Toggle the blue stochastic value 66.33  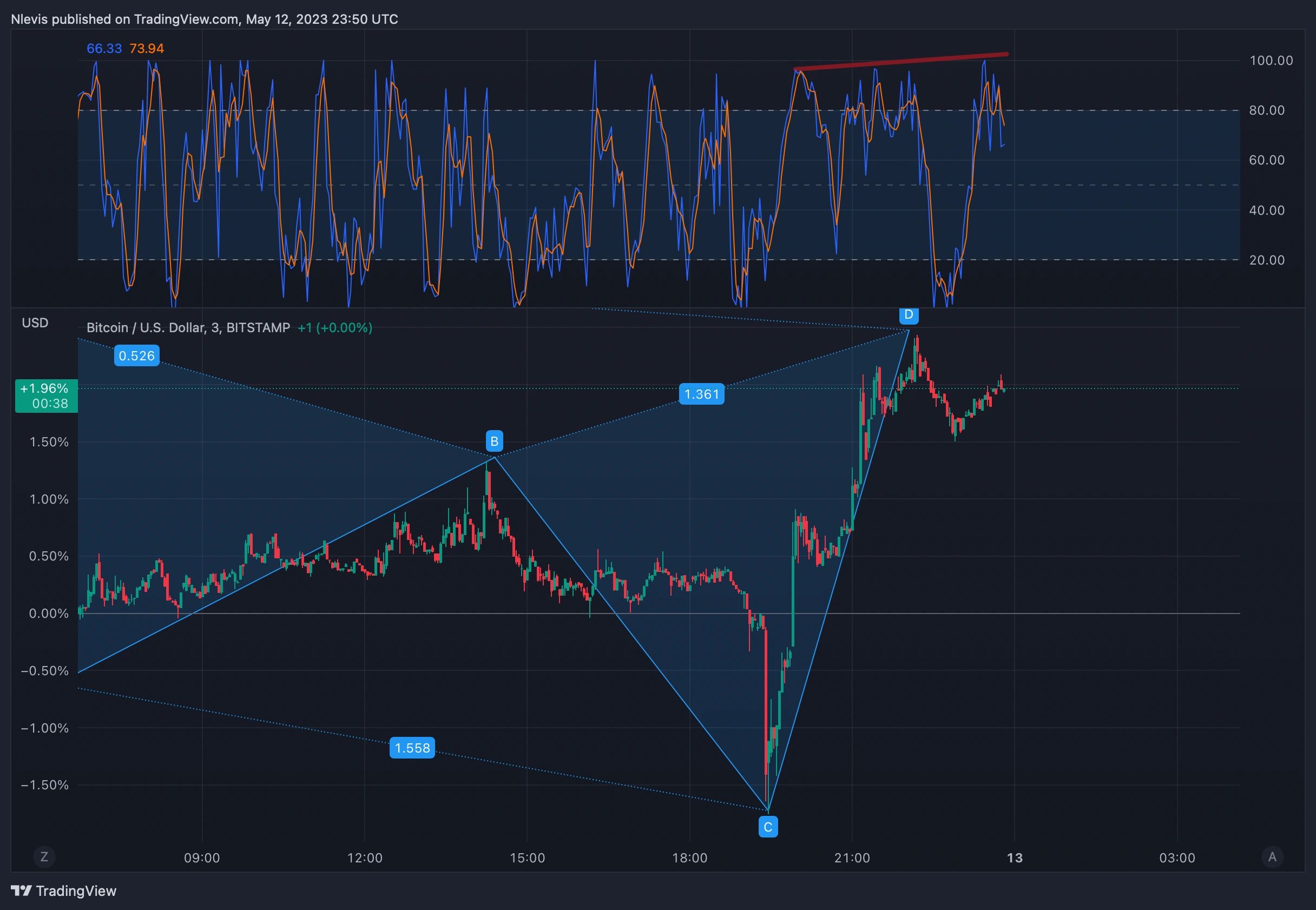click(104, 49)
